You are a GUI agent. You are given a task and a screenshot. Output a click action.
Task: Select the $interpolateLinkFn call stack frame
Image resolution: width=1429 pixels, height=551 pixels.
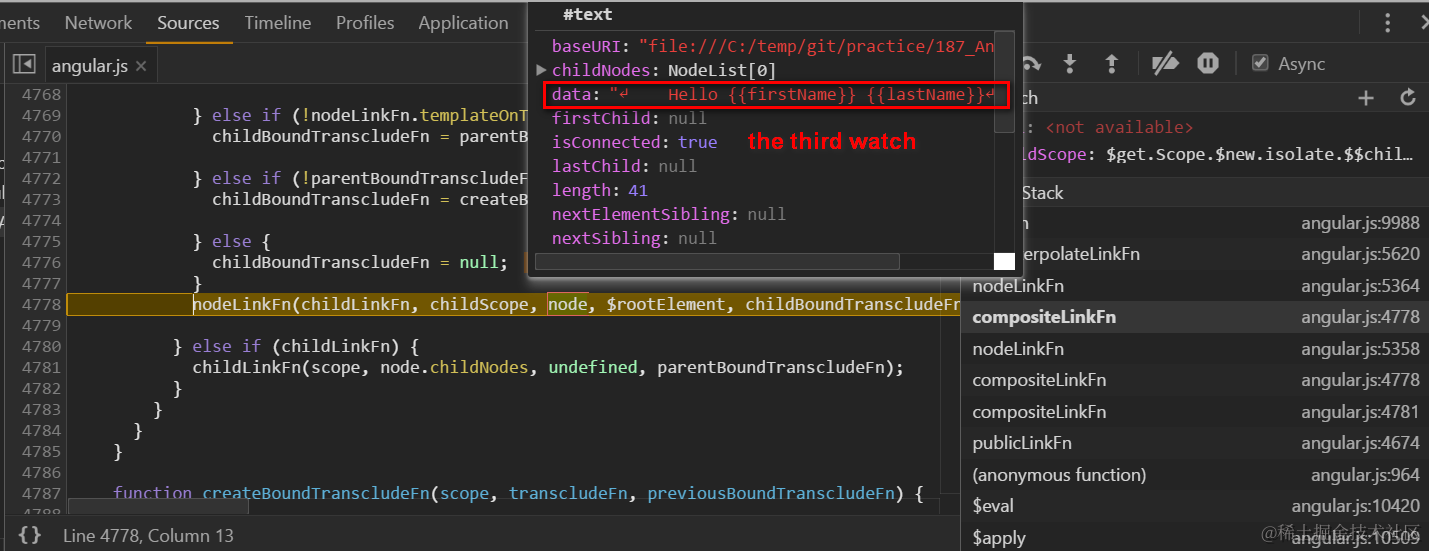pyautogui.click(x=1195, y=254)
